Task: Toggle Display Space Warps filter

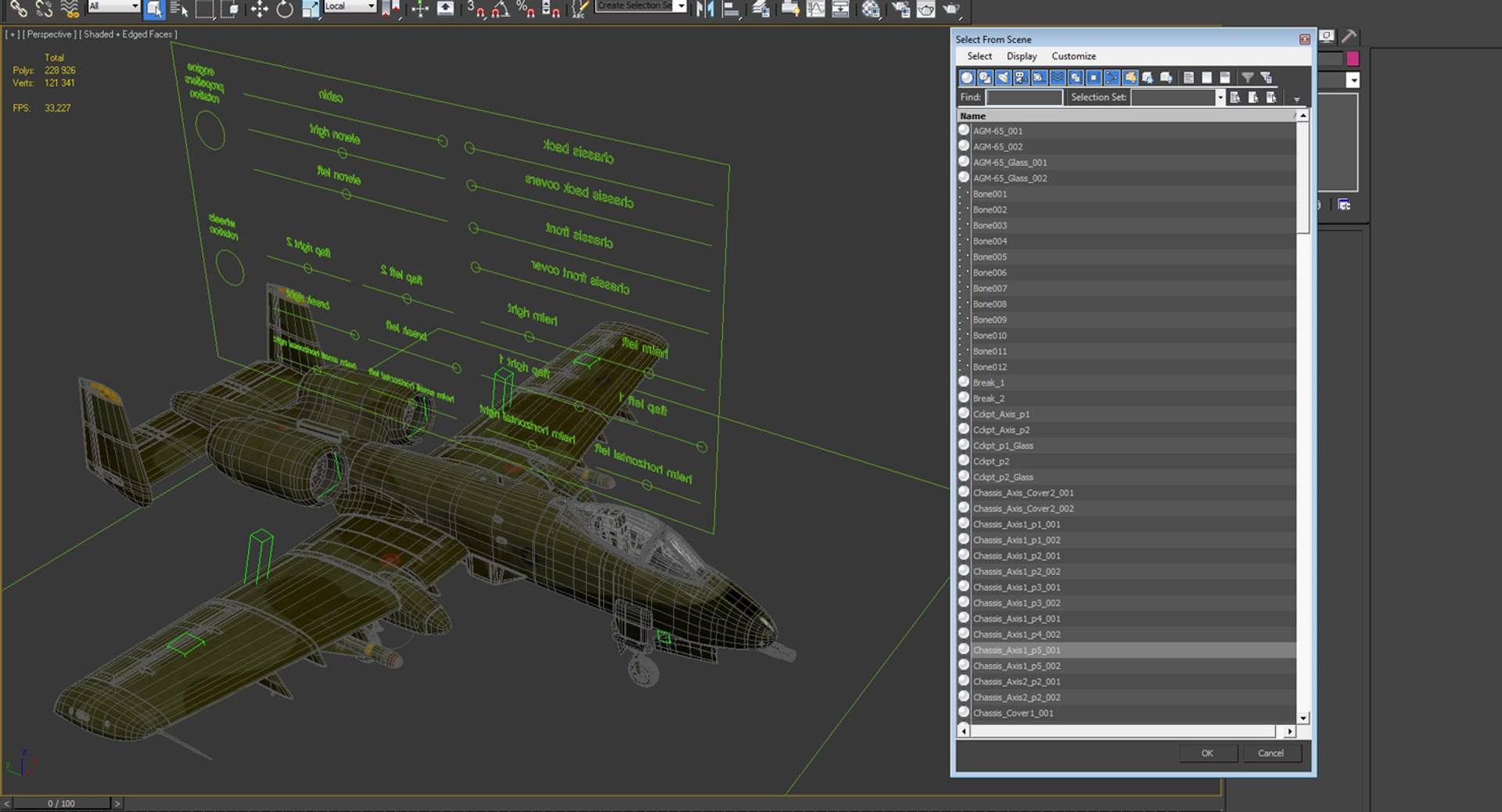Action: pos(1057,77)
